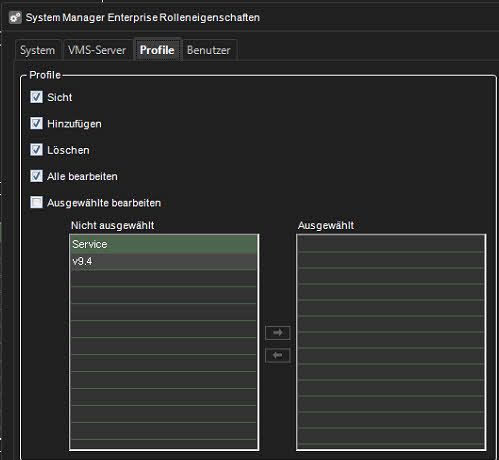Go to the Benutzer tab
The height and width of the screenshot is (460, 499).
[209, 50]
